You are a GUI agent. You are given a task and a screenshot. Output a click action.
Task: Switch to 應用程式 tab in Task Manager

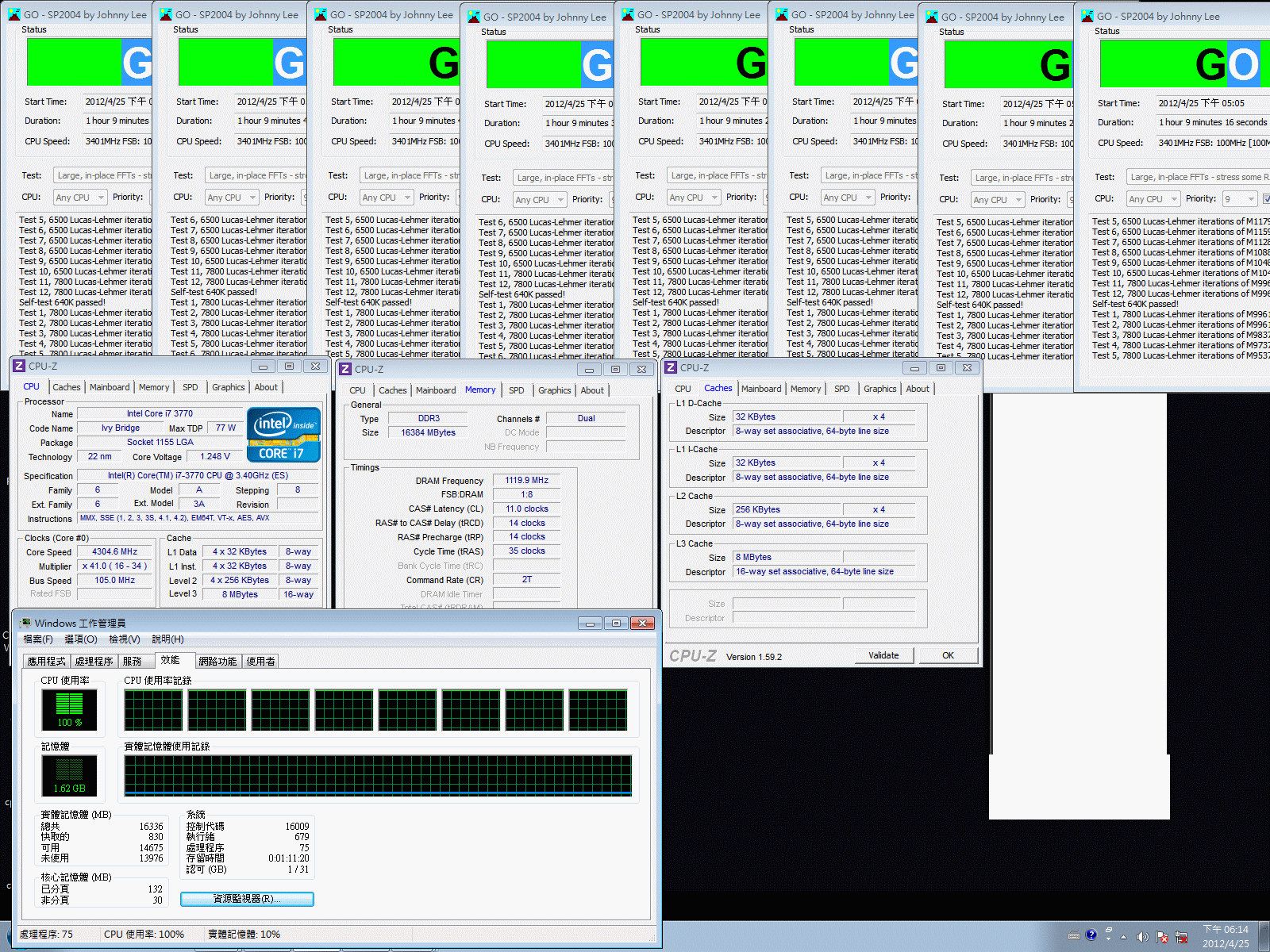tap(46, 661)
